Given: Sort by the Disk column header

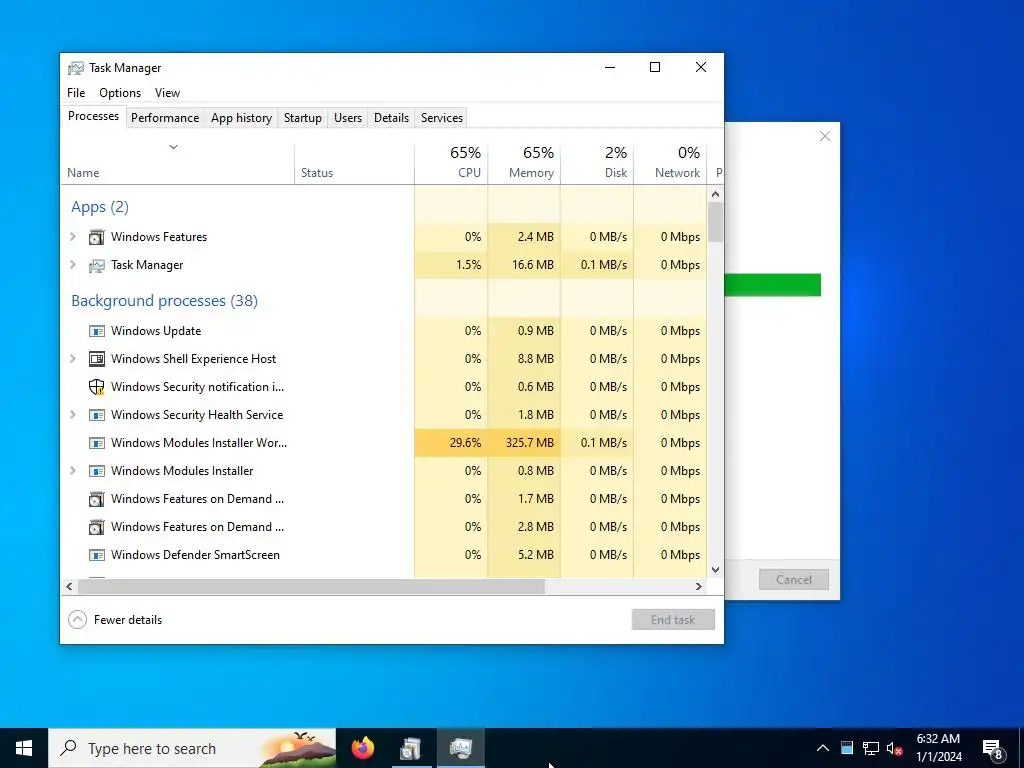Looking at the screenshot, I should pyautogui.click(x=597, y=163).
